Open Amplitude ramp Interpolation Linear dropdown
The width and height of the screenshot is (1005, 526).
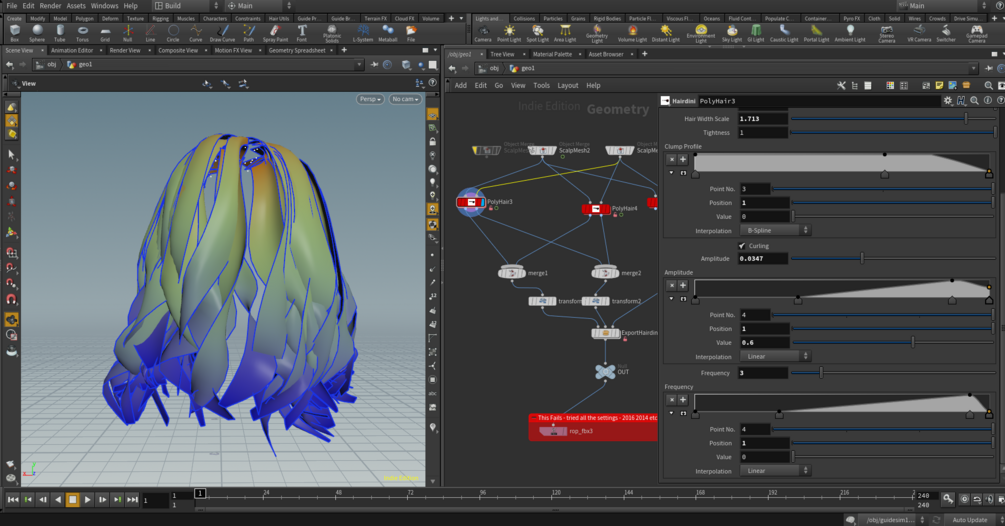776,357
